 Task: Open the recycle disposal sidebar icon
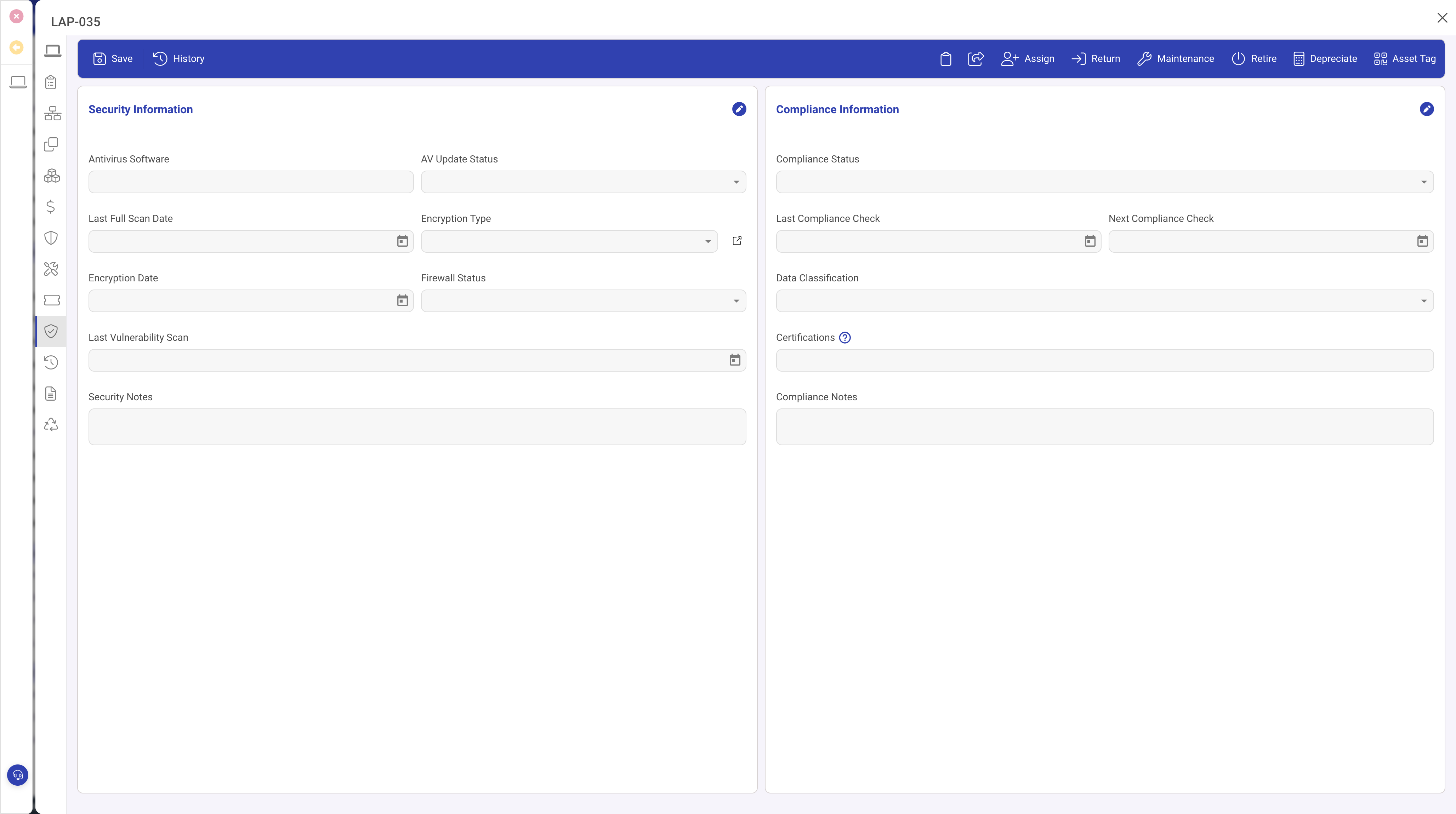(51, 424)
